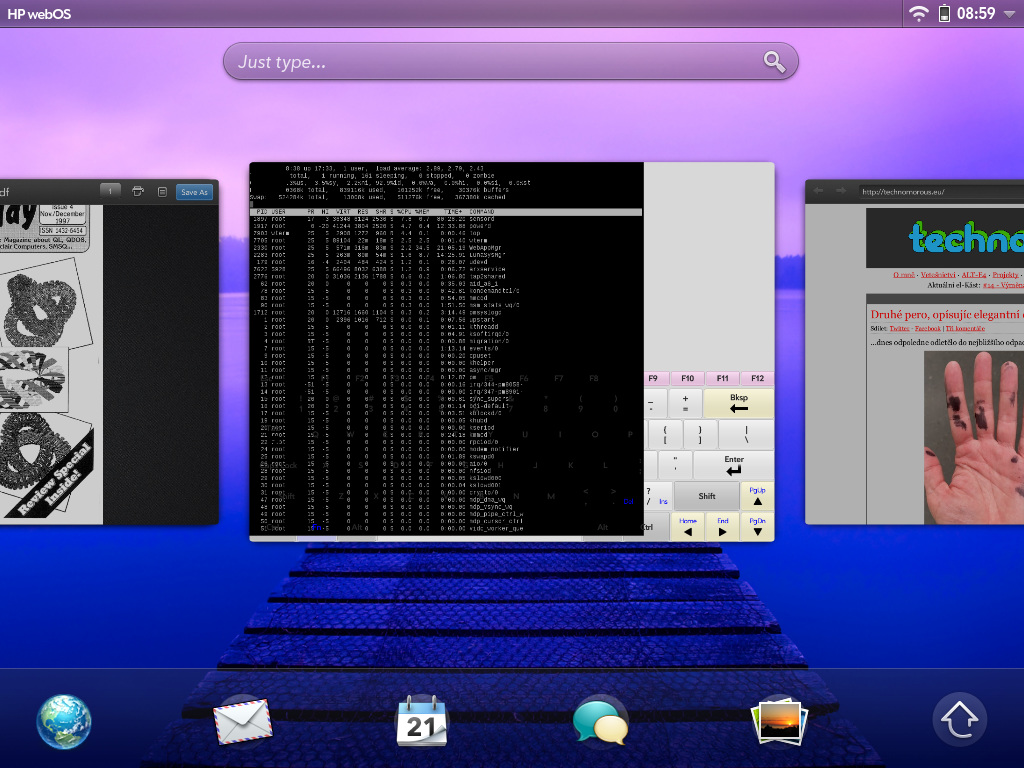Open the app launcher up-arrow icon
Screen dimensions: 1024x768
(x=959, y=721)
